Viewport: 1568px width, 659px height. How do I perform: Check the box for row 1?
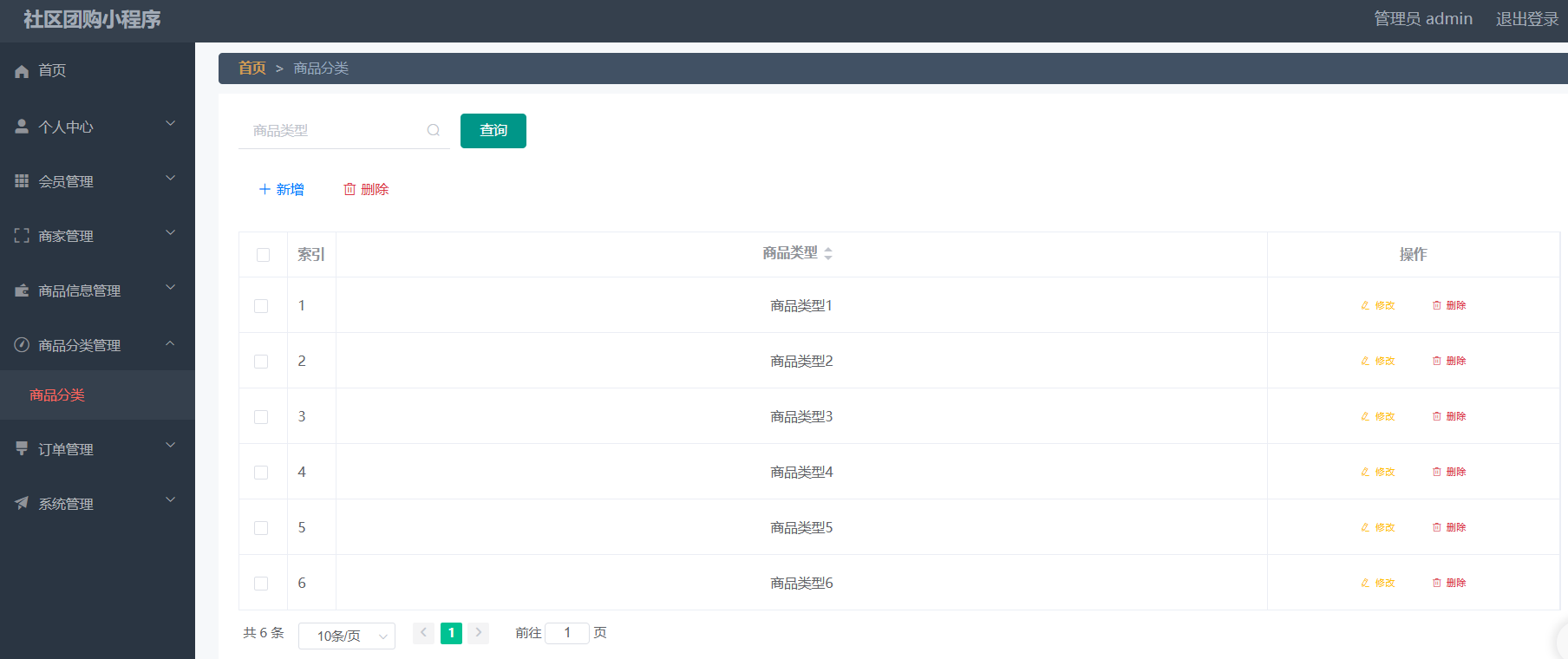[x=261, y=306]
